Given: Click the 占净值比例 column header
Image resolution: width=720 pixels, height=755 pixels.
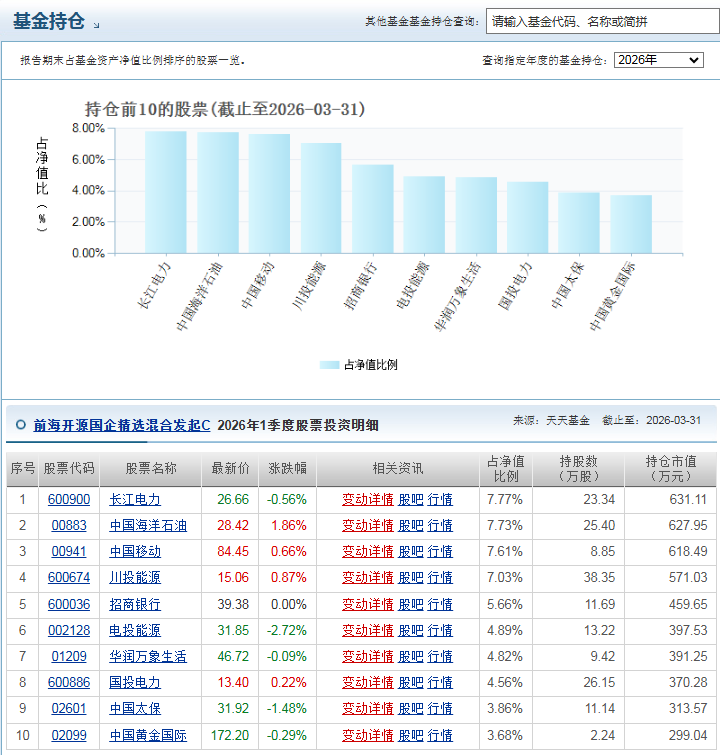Looking at the screenshot, I should click(x=506, y=469).
